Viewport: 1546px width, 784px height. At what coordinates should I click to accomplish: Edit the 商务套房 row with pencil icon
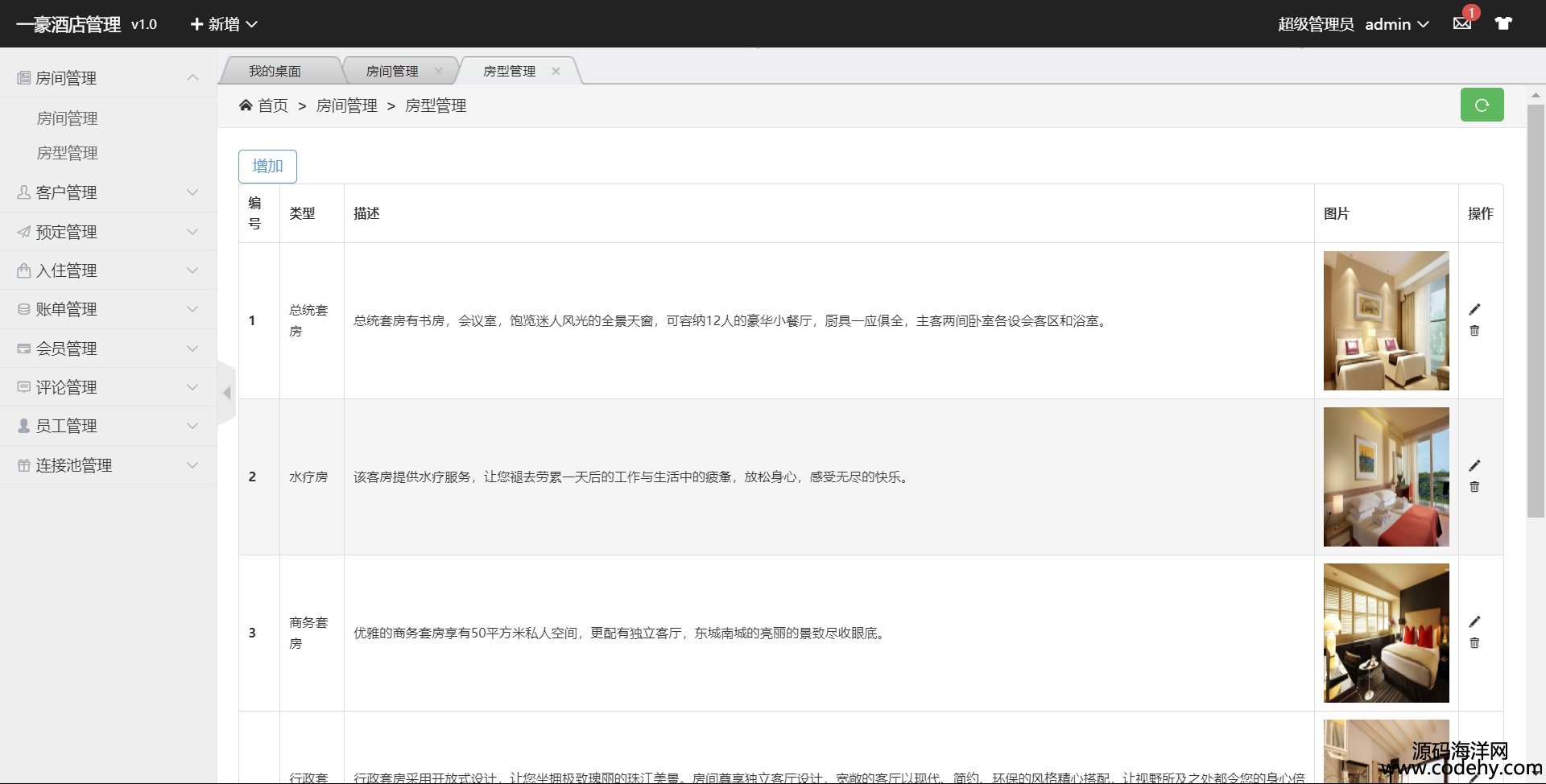[1474, 622]
